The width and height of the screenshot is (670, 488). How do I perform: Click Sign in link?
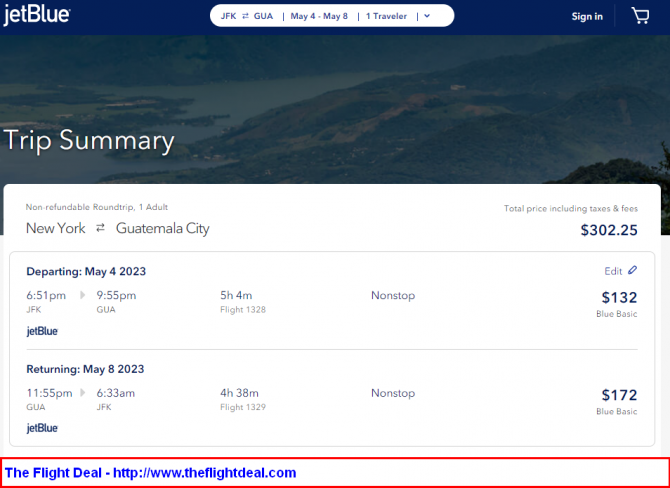point(587,17)
